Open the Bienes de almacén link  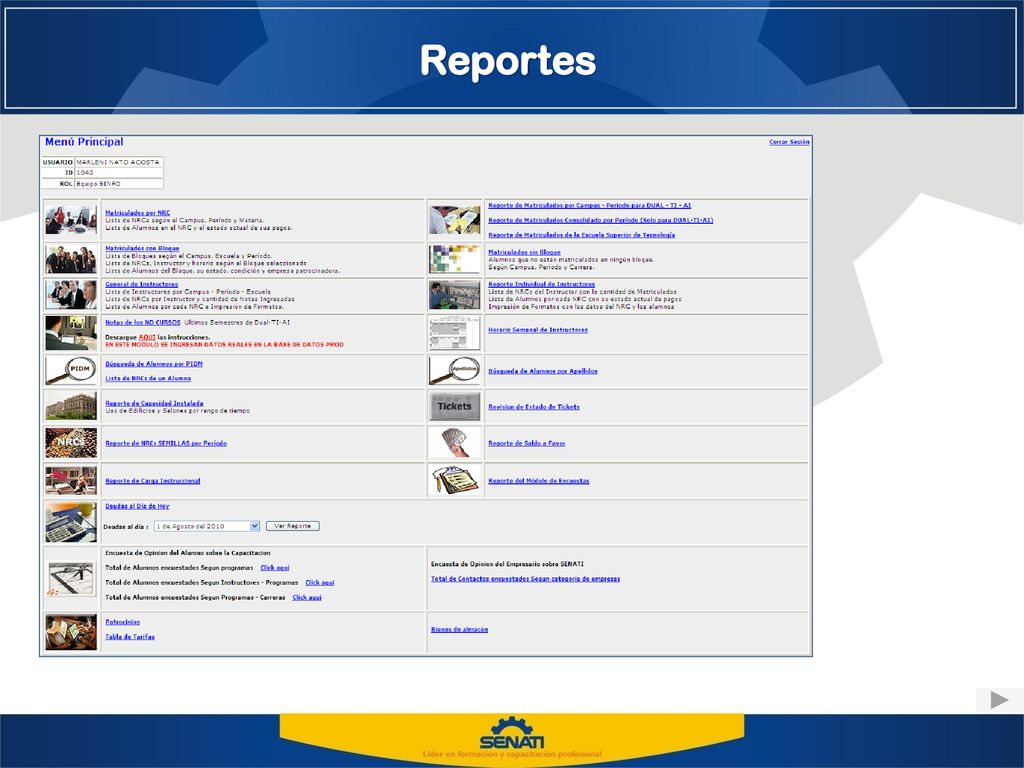pos(460,630)
